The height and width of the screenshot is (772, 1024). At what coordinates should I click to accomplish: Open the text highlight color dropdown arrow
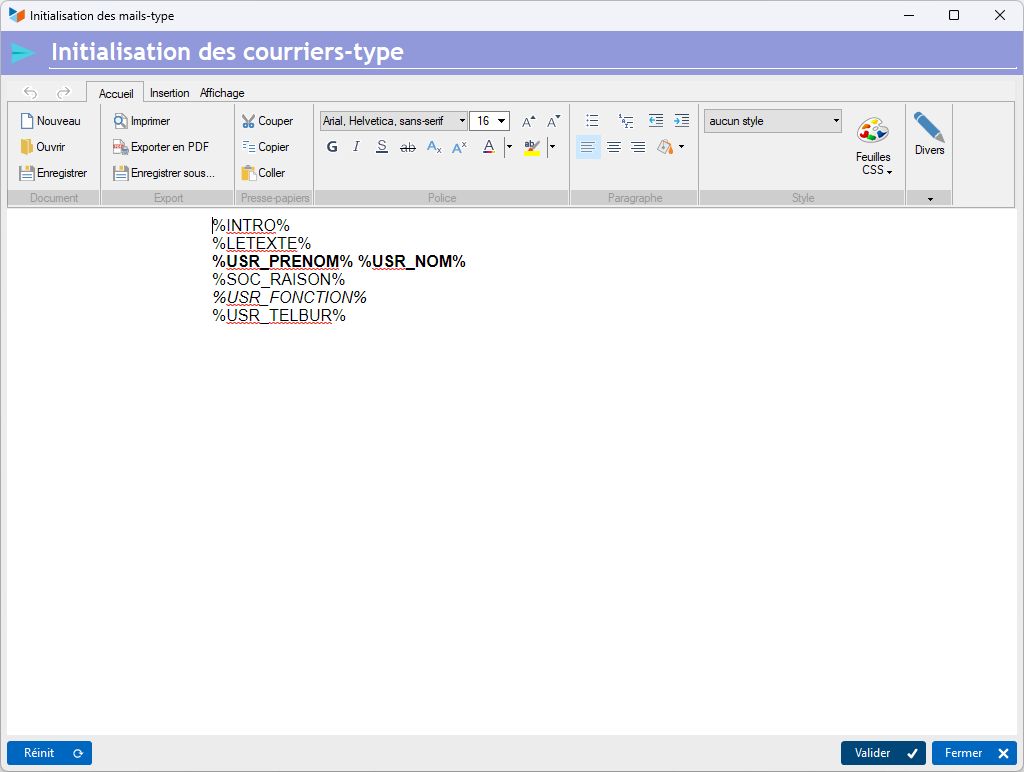click(x=552, y=147)
